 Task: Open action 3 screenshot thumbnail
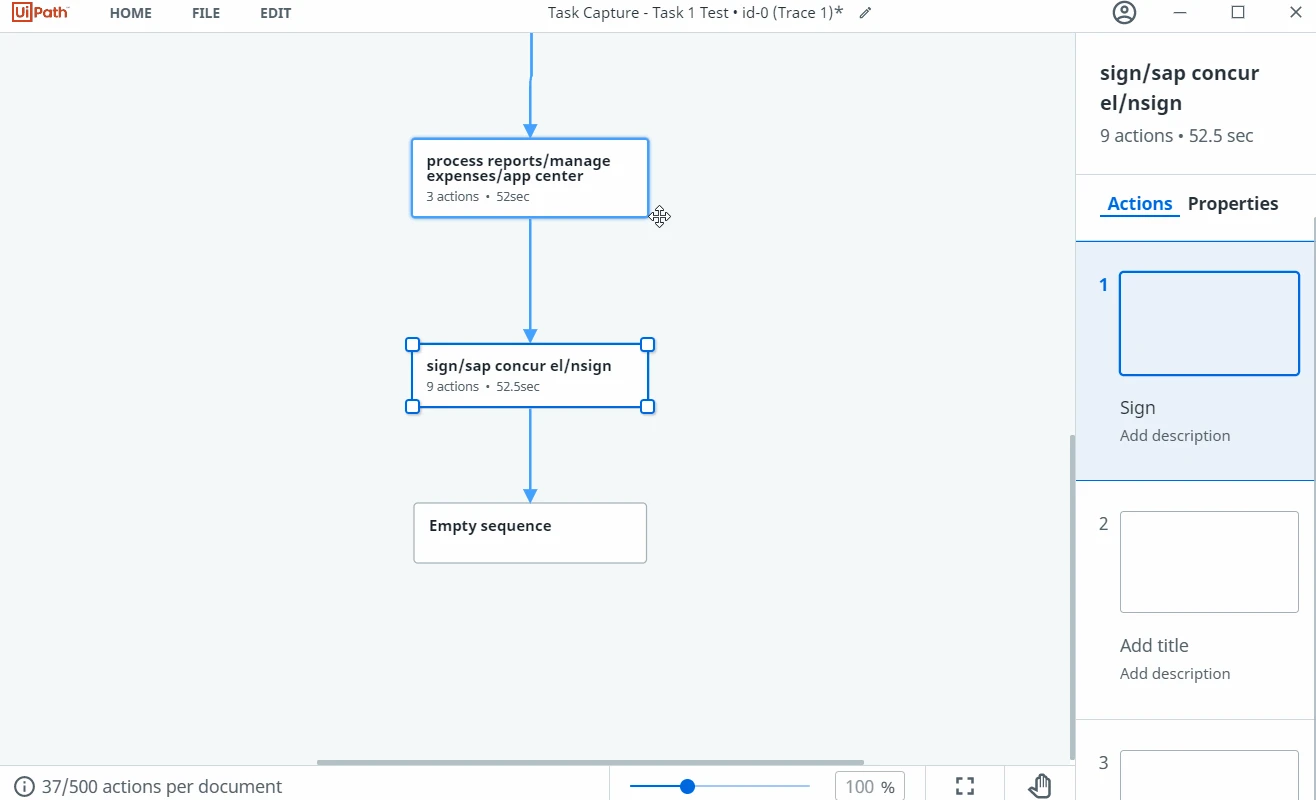[1209, 775]
